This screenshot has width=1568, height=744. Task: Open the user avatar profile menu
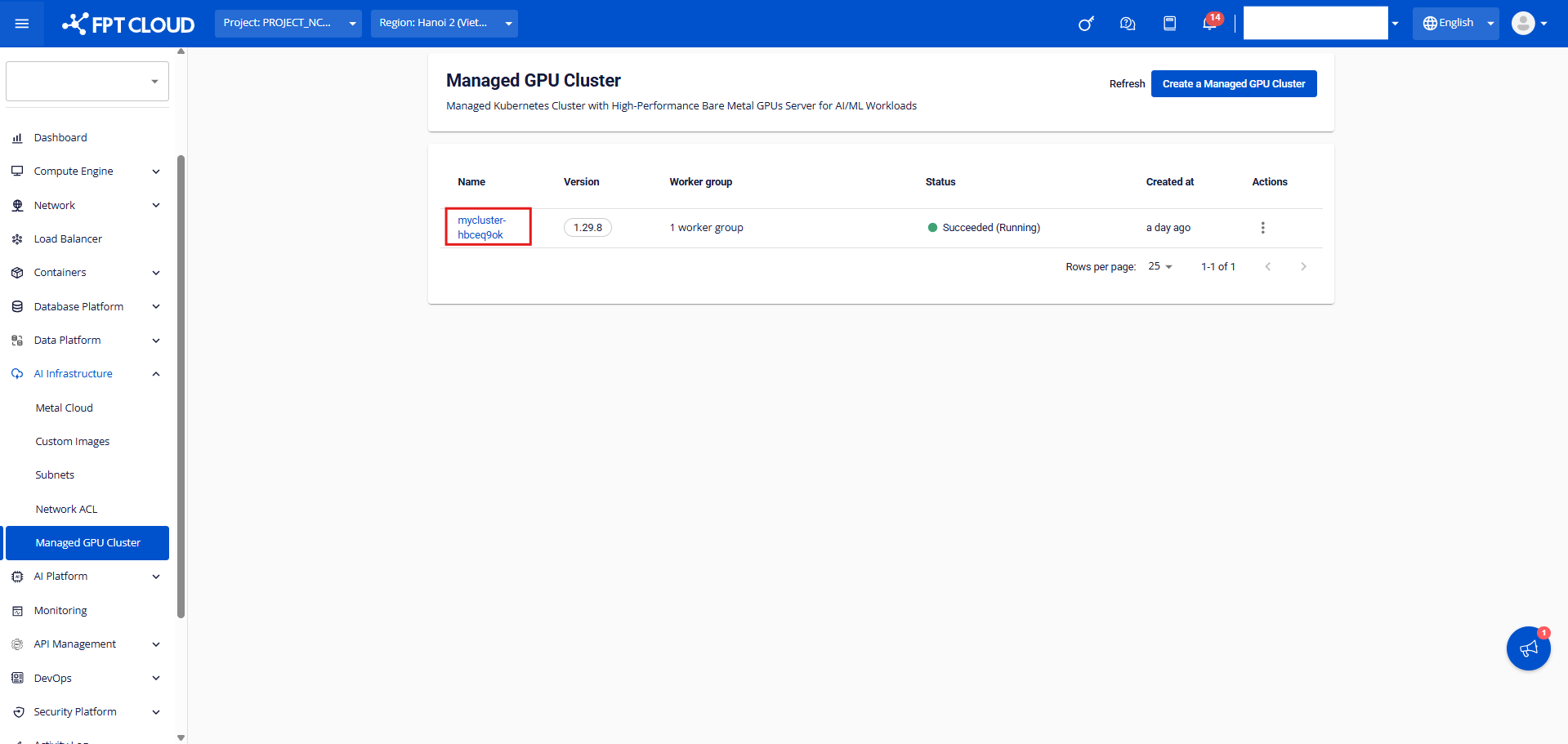(x=1528, y=24)
